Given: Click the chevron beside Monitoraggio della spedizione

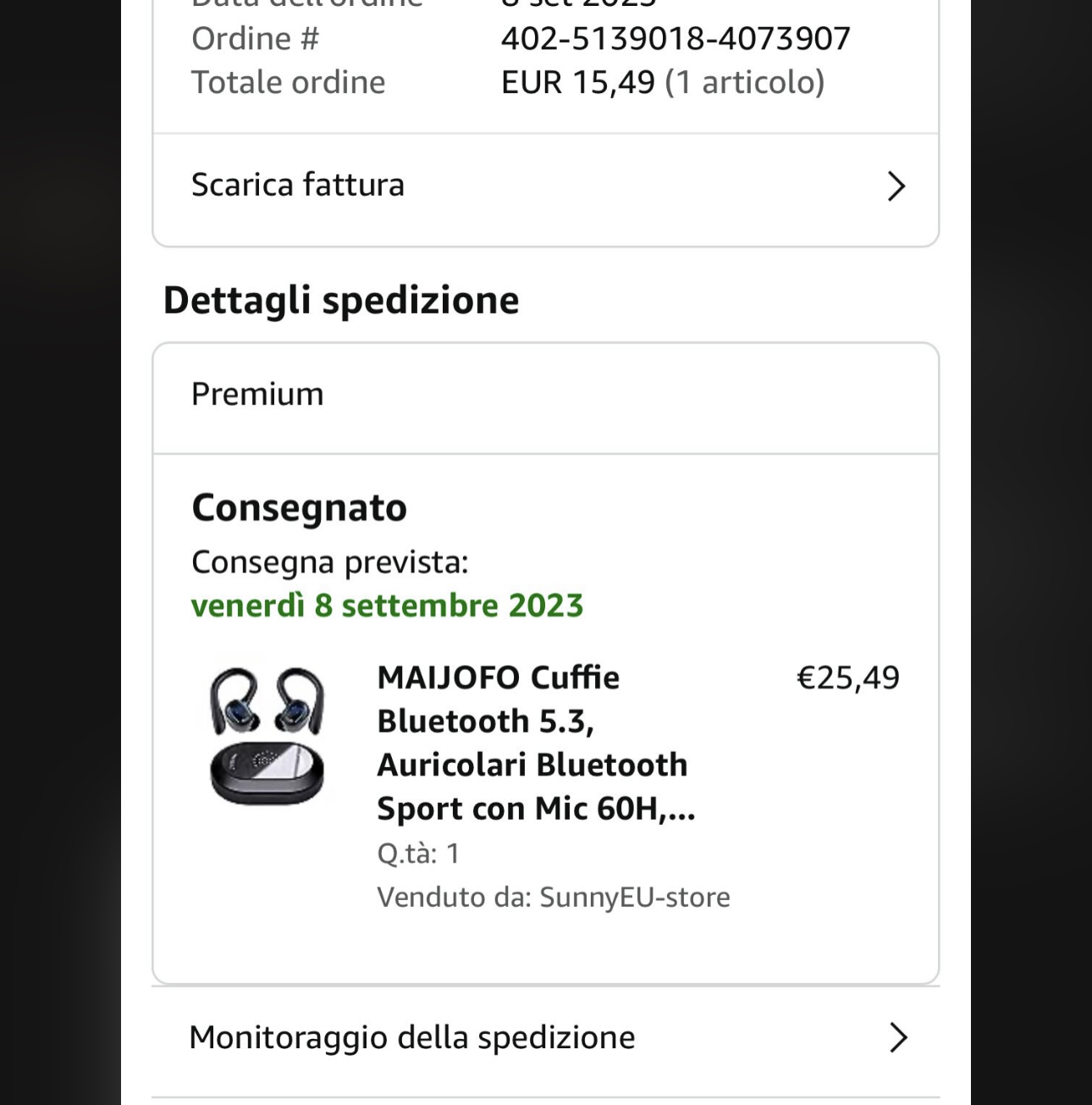Looking at the screenshot, I should point(898,1037).
